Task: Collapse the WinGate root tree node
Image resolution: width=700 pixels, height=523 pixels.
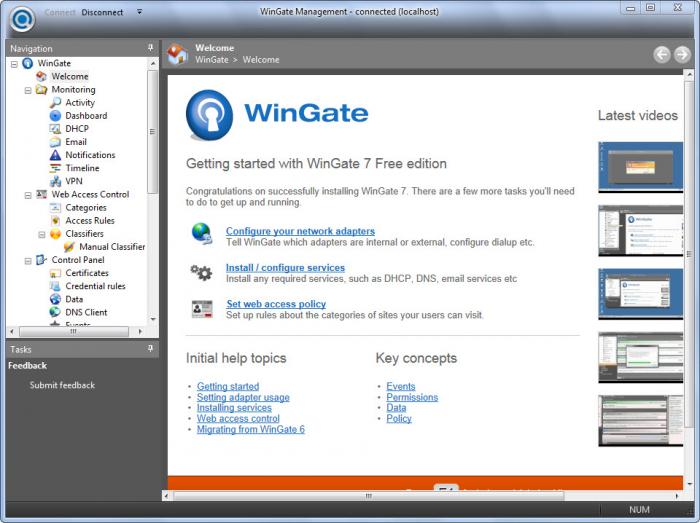Action: [x=14, y=64]
